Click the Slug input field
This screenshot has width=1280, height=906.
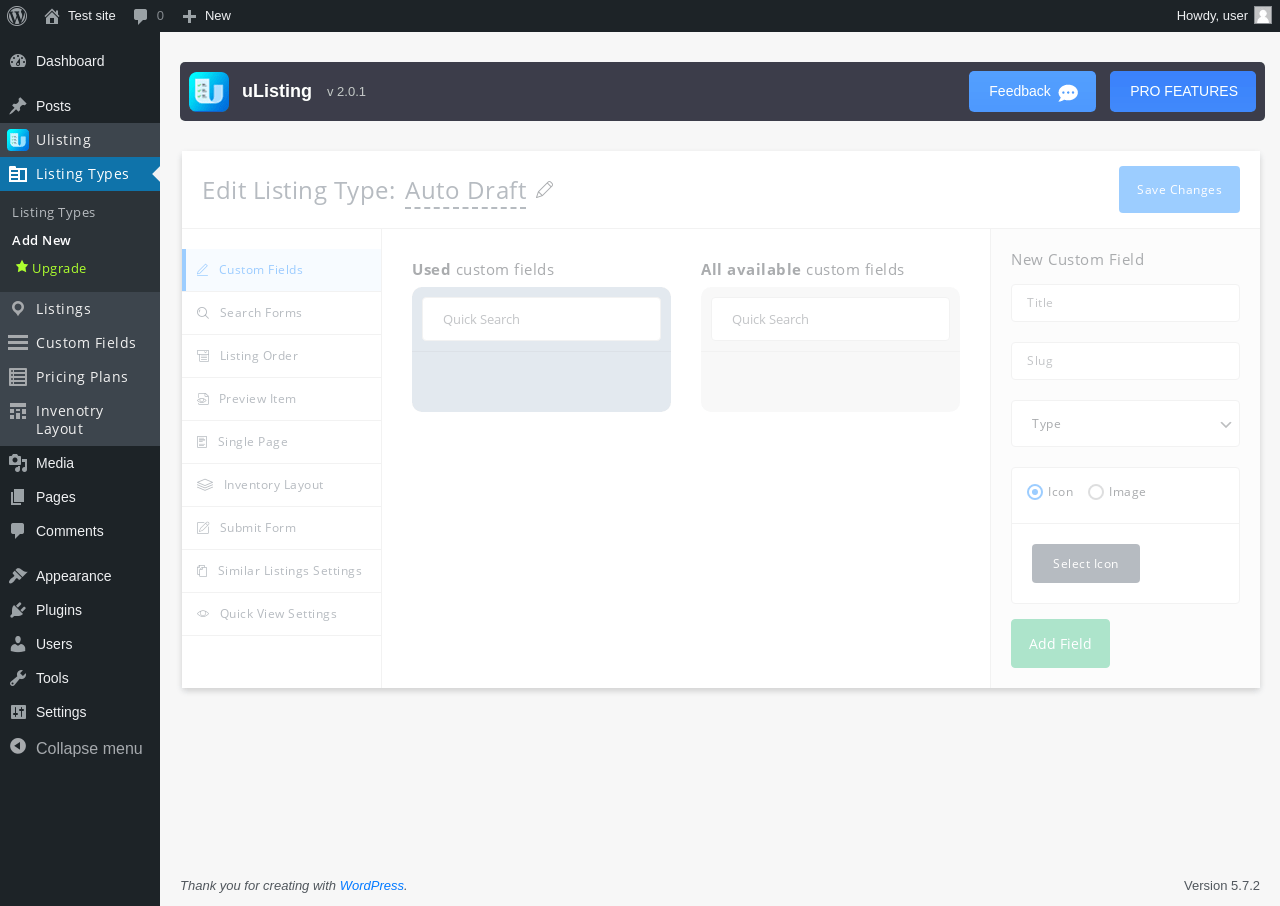[1125, 361]
